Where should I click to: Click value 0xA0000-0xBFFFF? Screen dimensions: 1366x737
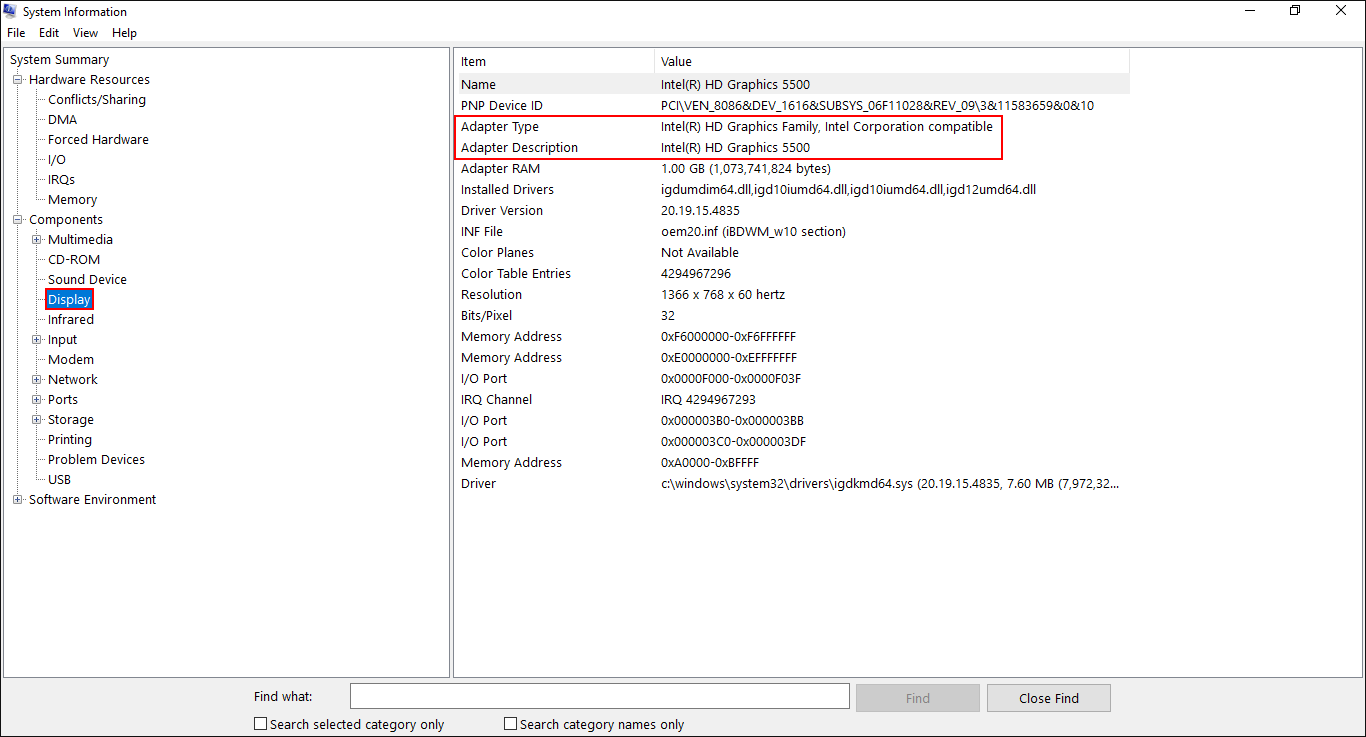pos(710,463)
